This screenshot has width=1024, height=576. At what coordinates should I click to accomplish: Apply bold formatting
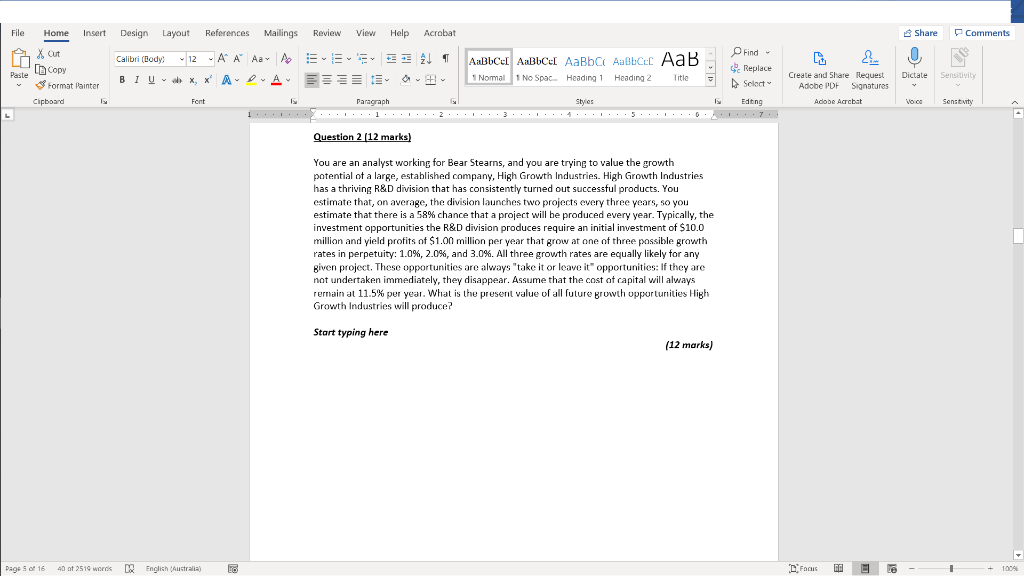(122, 79)
